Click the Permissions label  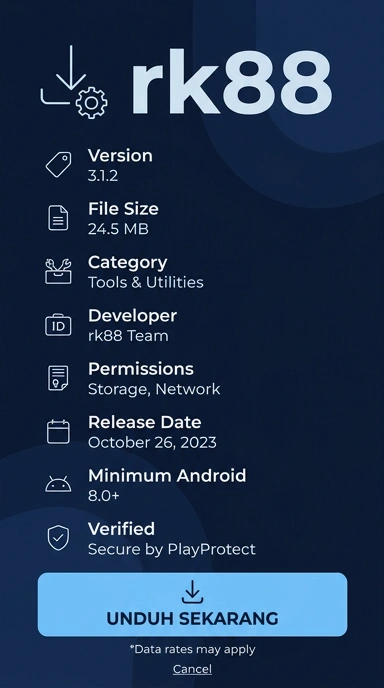pyautogui.click(x=141, y=369)
